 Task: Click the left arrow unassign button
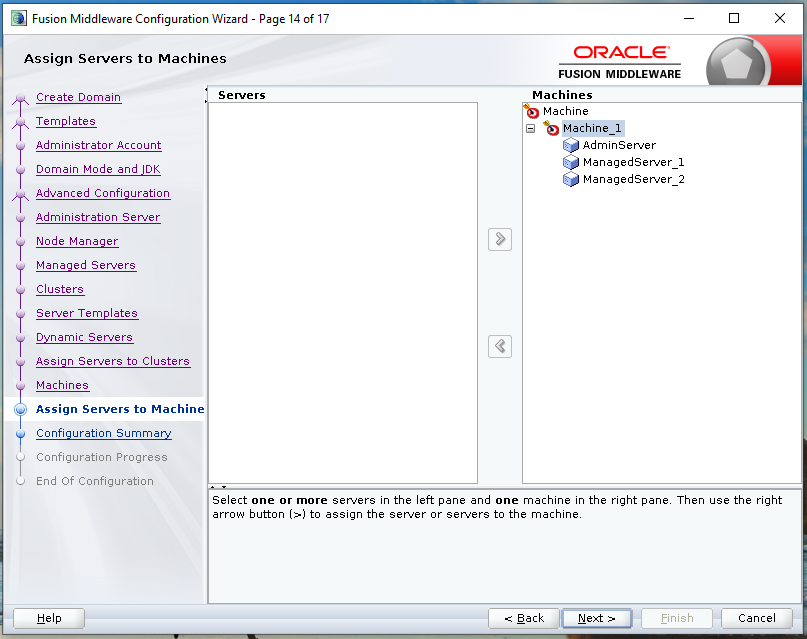tap(500, 346)
